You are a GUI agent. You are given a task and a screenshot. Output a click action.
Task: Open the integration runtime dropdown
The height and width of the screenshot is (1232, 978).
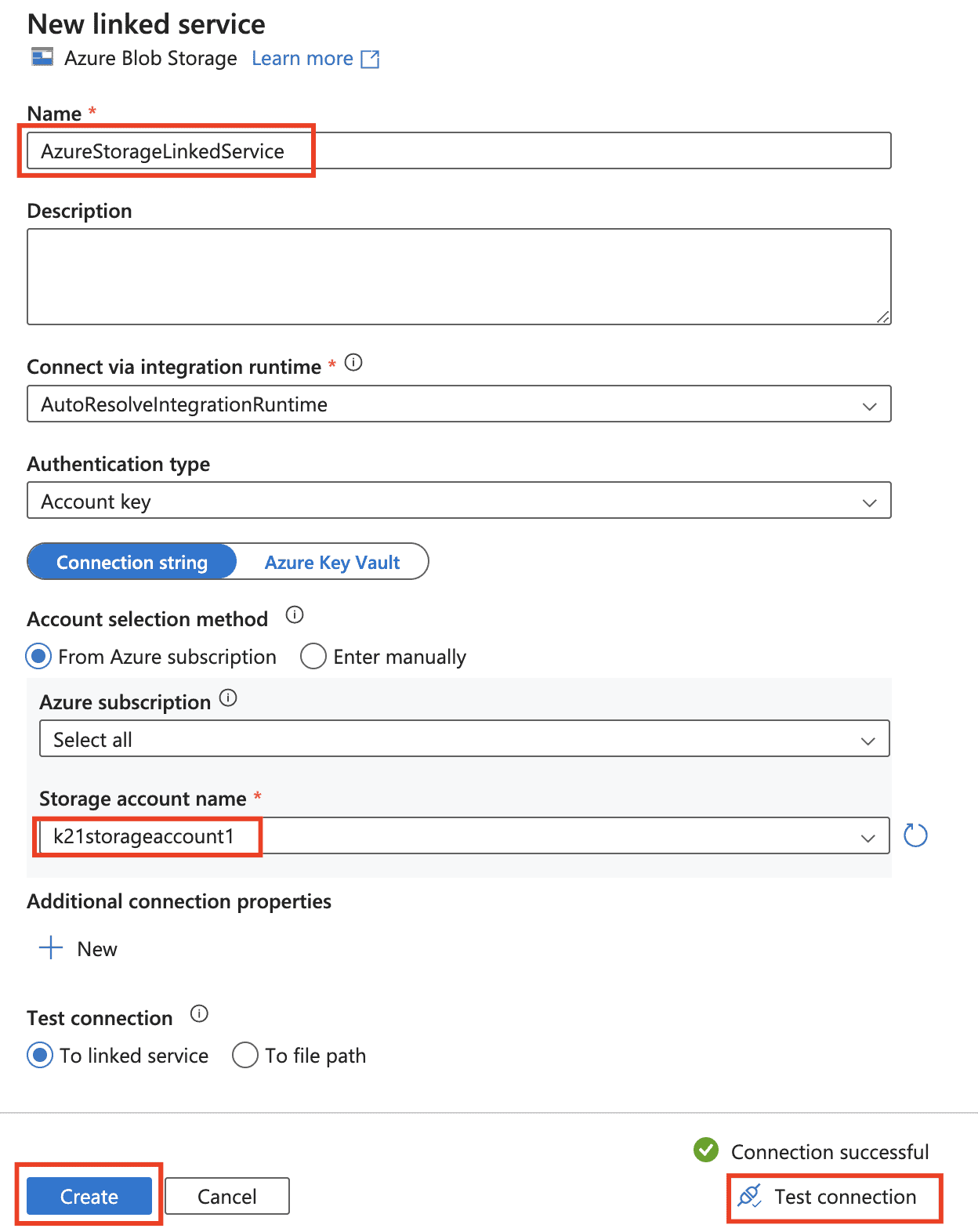[x=458, y=404]
